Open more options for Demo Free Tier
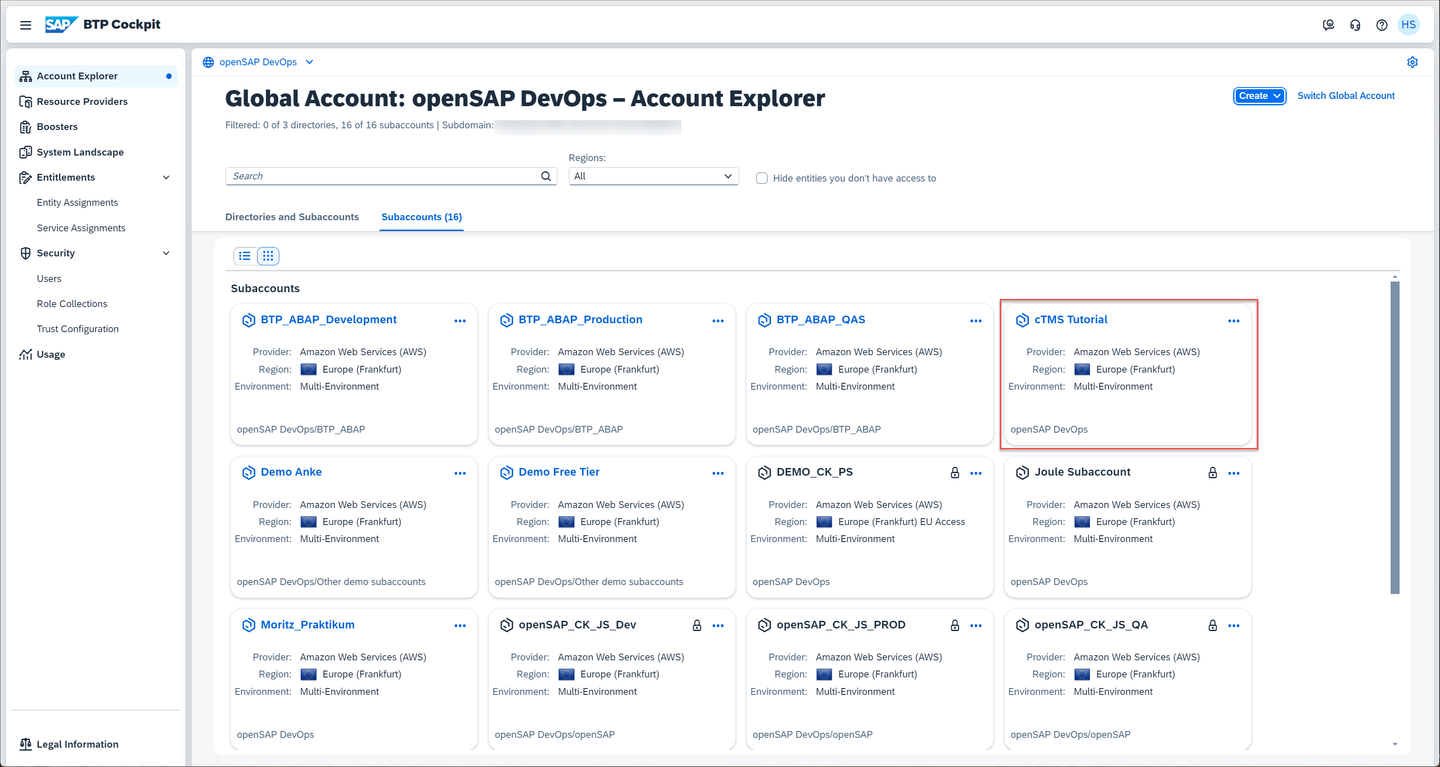 click(718, 473)
